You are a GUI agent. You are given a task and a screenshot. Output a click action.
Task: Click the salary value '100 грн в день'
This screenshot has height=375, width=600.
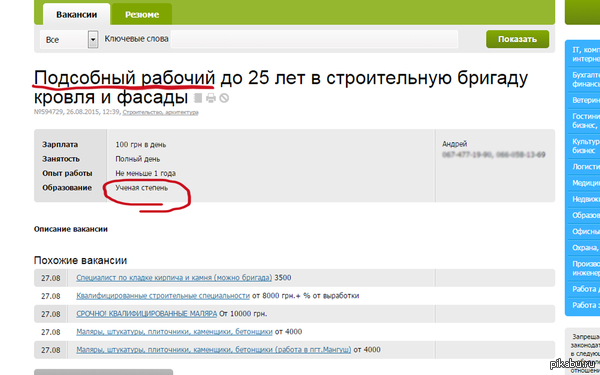141,145
